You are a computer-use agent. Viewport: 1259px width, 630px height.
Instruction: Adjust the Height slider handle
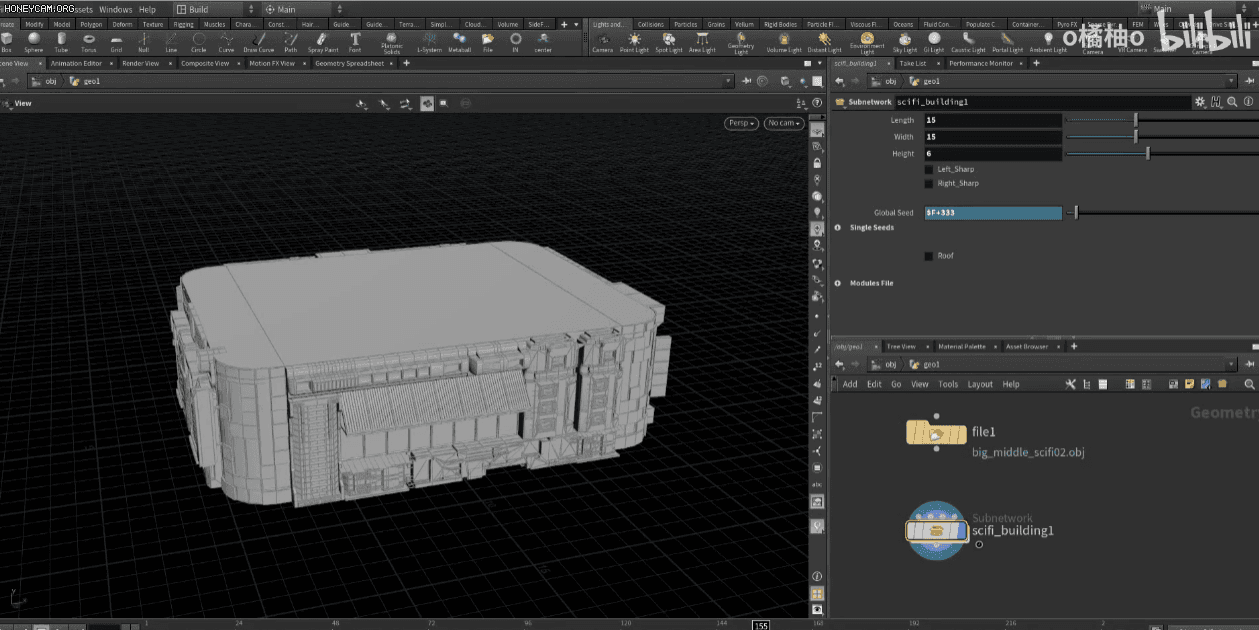click(1147, 153)
